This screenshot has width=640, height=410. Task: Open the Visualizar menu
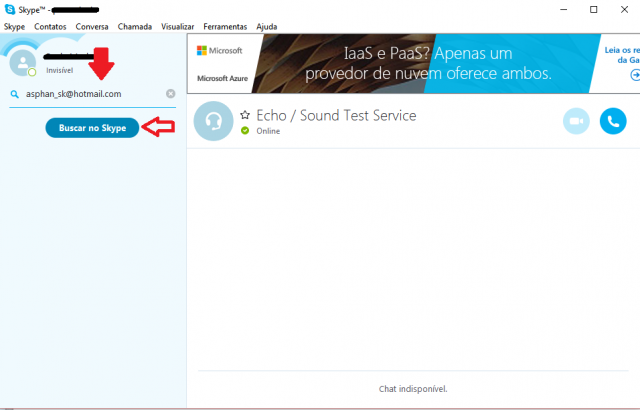[x=178, y=27]
